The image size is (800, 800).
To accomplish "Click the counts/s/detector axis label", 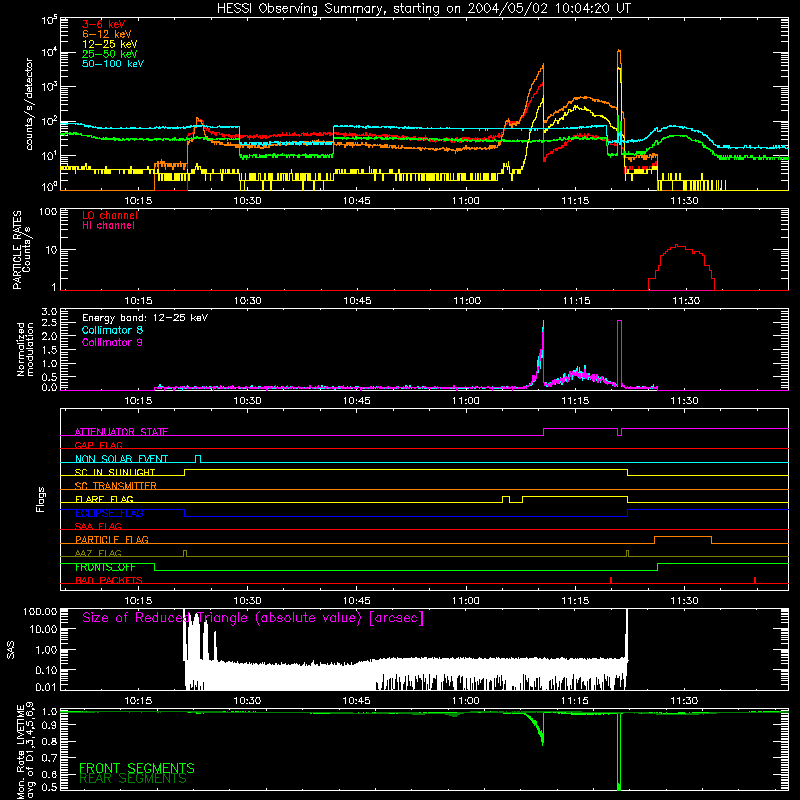I will tap(29, 104).
